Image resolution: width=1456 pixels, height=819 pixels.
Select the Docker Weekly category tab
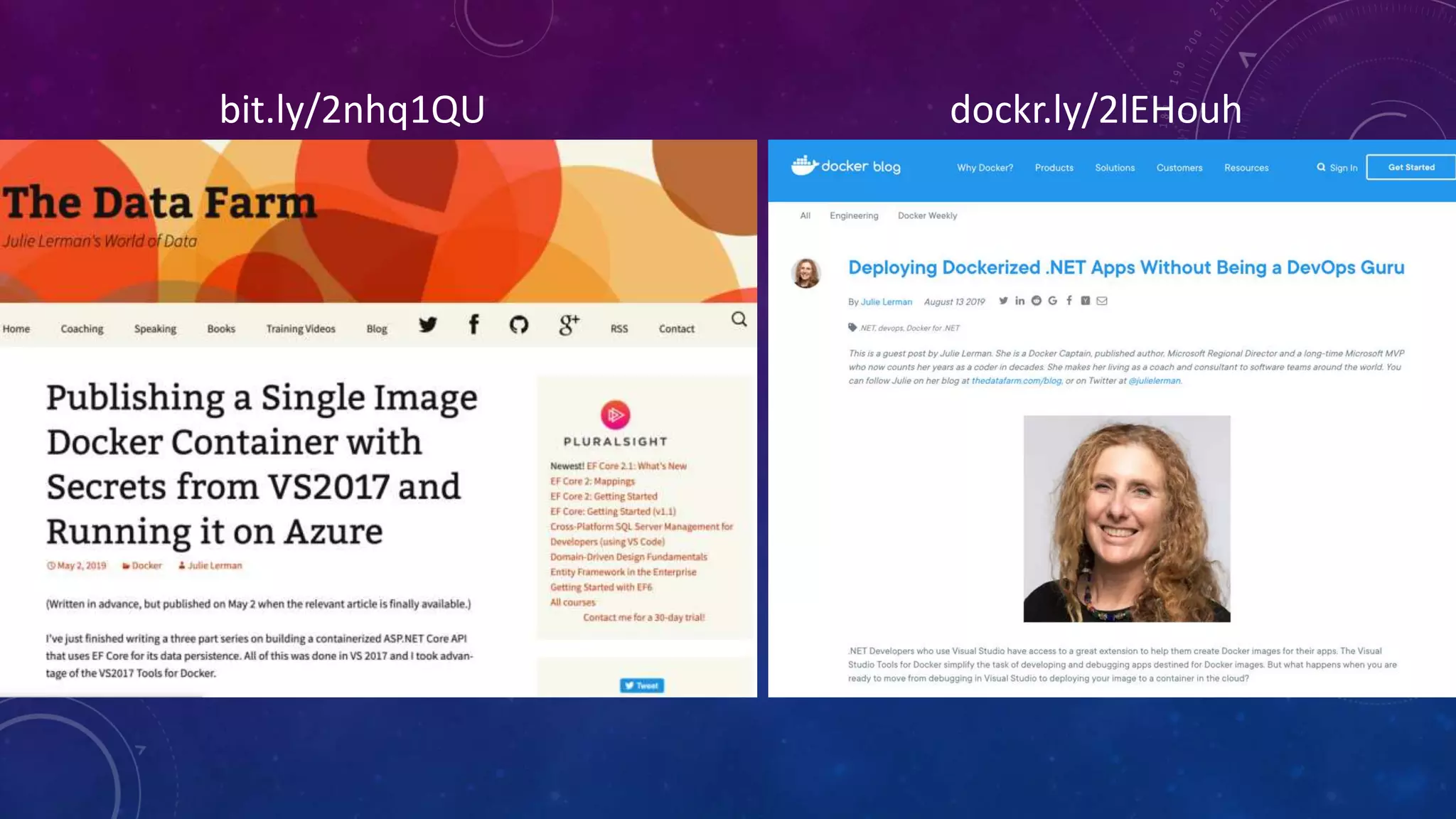click(x=927, y=215)
